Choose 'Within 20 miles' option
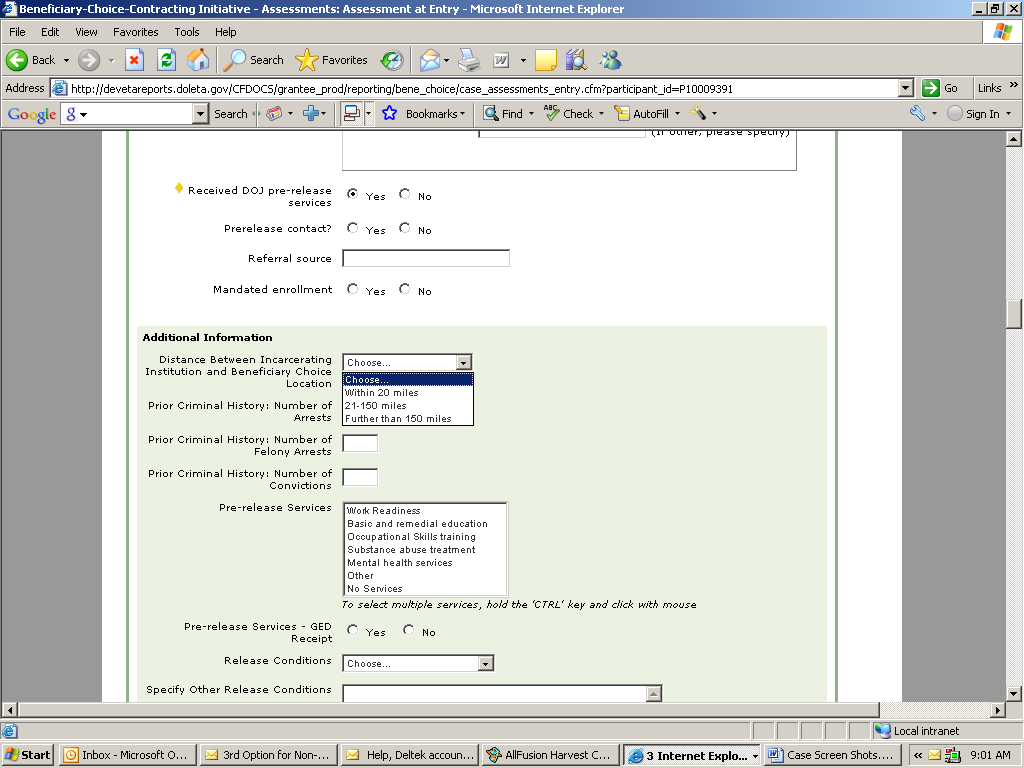The image size is (1024, 768). 408,392
